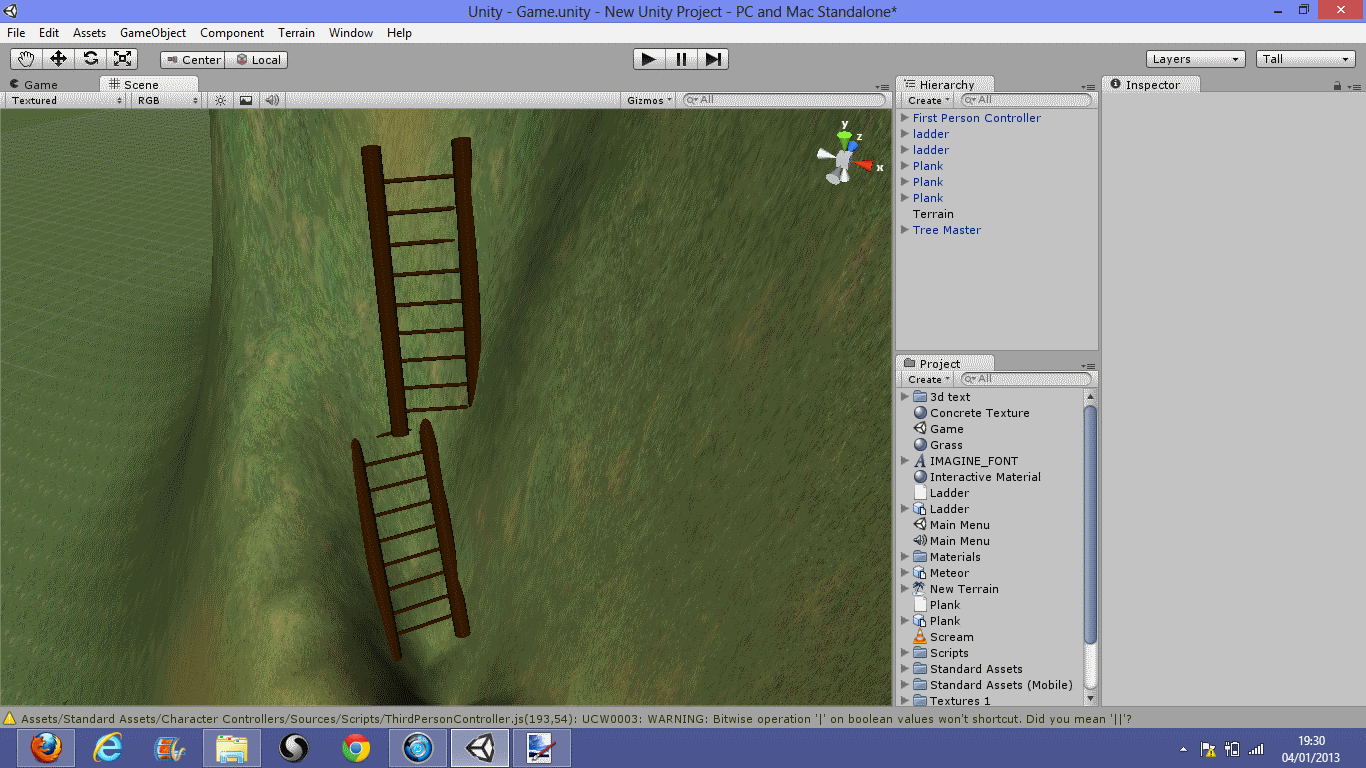Toggle scene lighting in Scene toolbar

pyautogui.click(x=221, y=100)
